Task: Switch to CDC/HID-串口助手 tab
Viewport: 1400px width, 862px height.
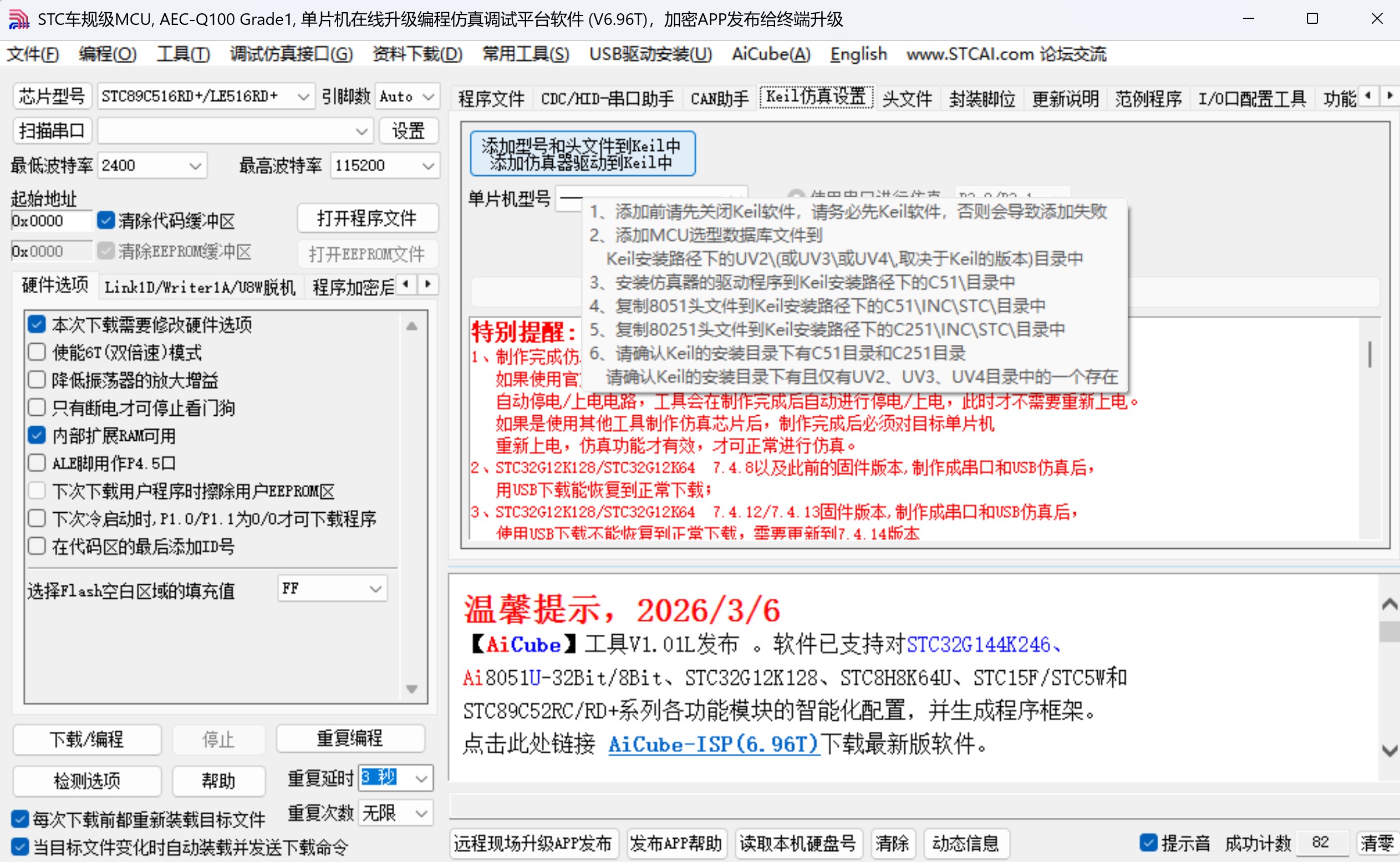Action: (607, 99)
